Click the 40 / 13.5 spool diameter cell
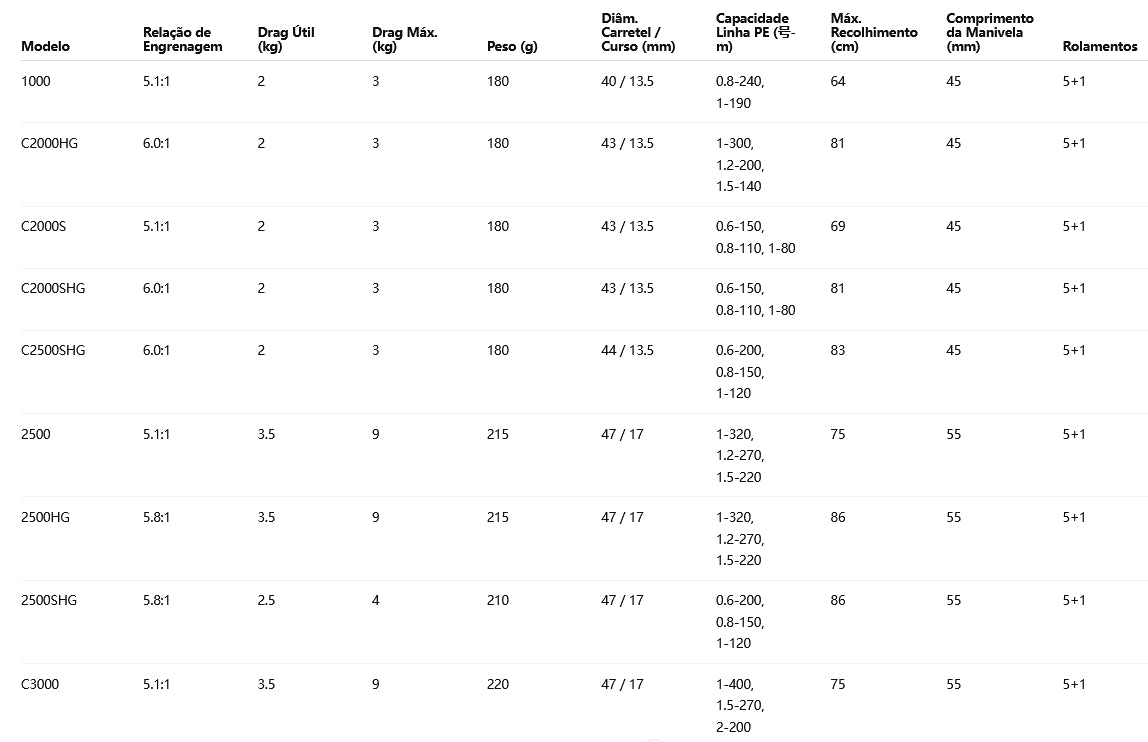The width and height of the screenshot is (1148, 742). (x=627, y=81)
